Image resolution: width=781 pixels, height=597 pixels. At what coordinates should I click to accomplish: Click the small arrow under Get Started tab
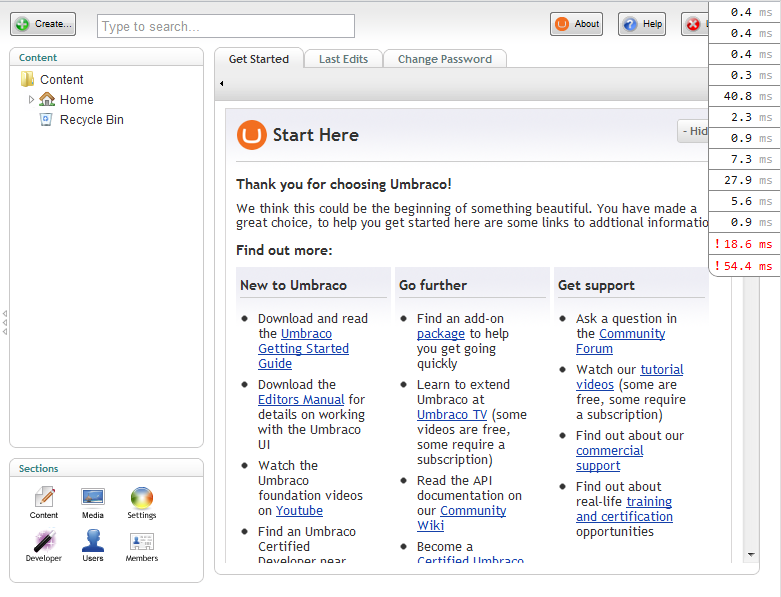click(222, 84)
